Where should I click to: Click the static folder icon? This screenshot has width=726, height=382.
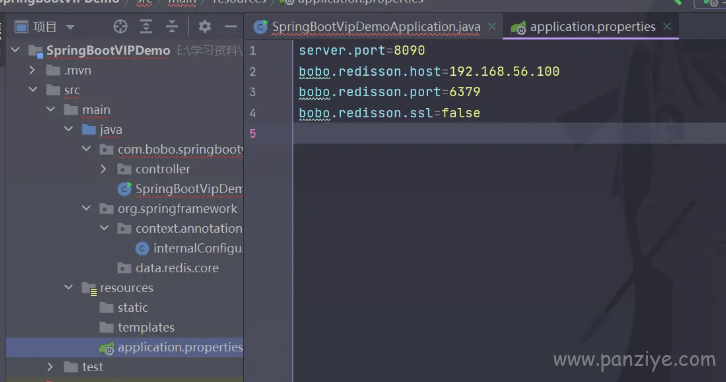(106, 307)
